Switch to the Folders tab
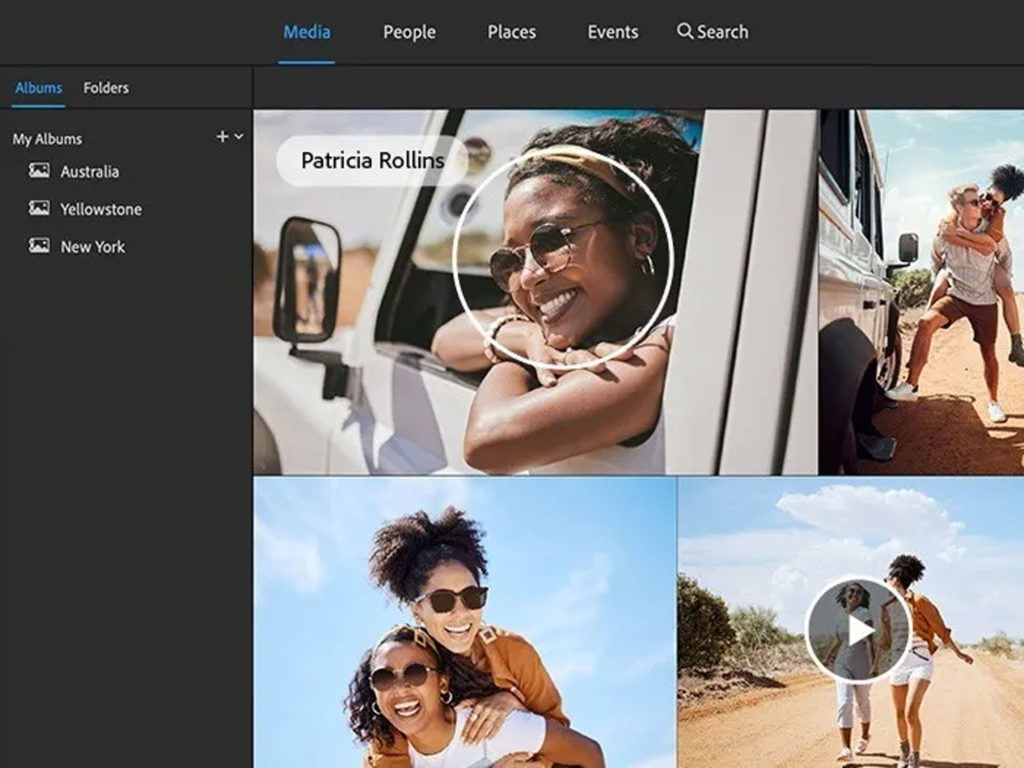The height and width of the screenshot is (768, 1024). pos(106,88)
